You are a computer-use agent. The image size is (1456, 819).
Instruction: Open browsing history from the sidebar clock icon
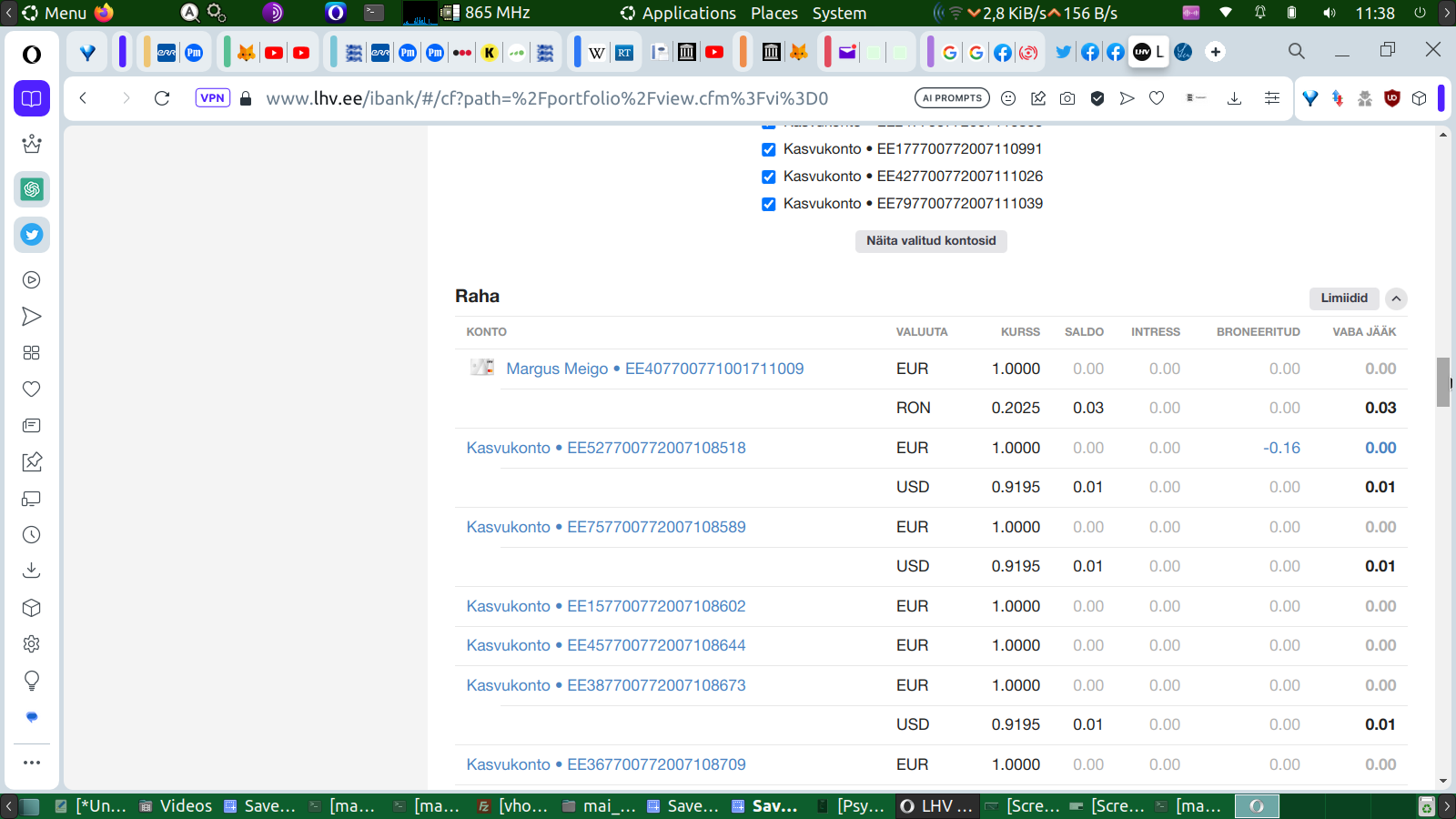[32, 535]
